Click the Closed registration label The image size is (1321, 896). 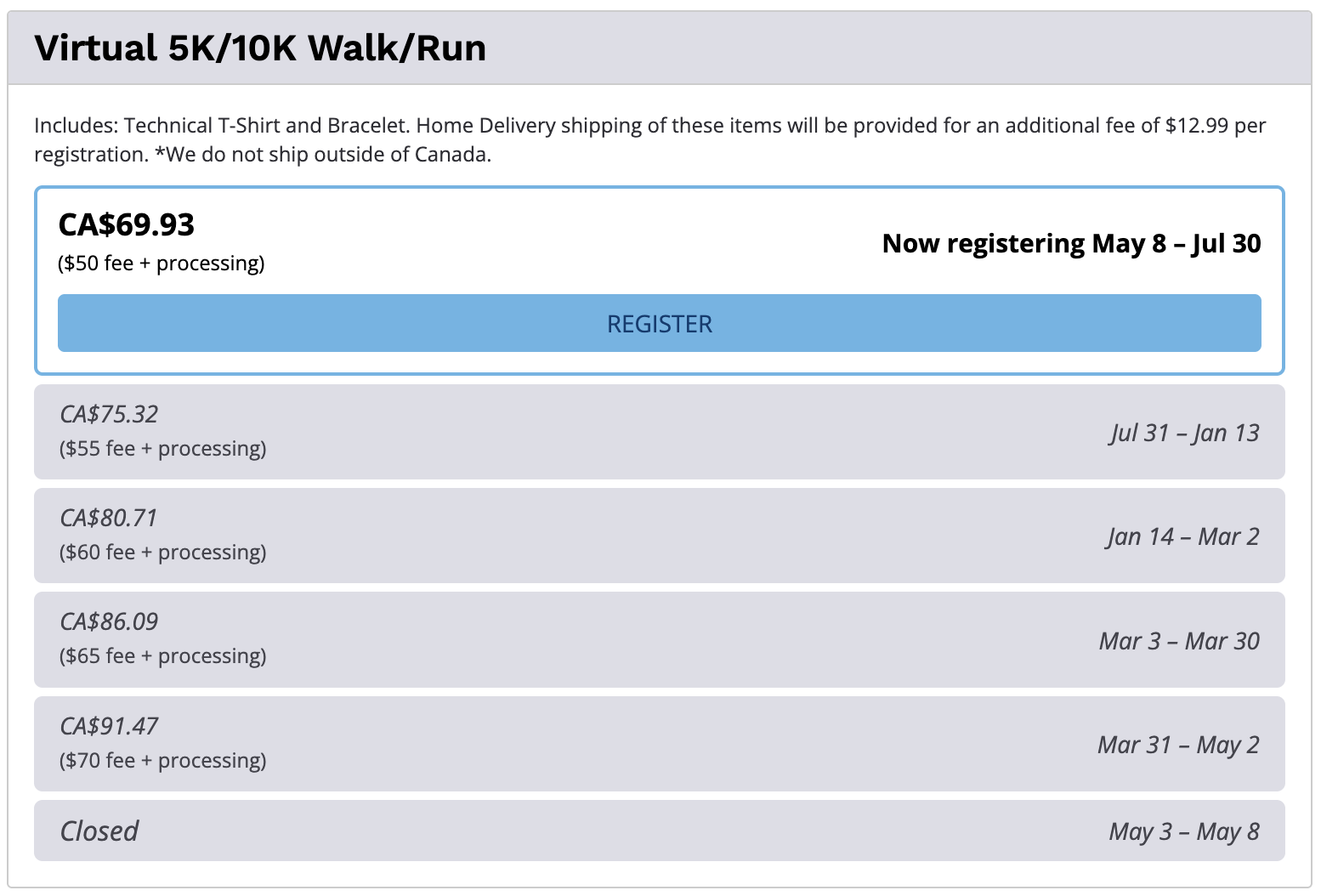pos(99,831)
